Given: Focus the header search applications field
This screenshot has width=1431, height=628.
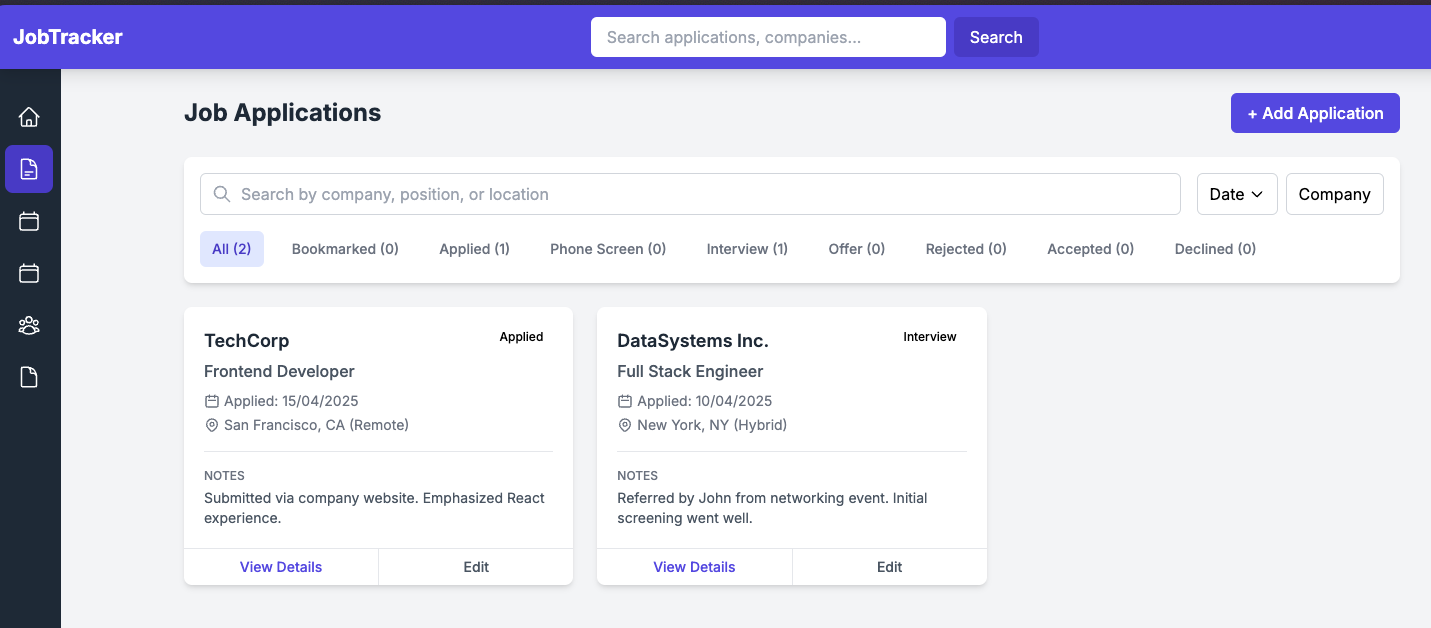Looking at the screenshot, I should coord(768,37).
